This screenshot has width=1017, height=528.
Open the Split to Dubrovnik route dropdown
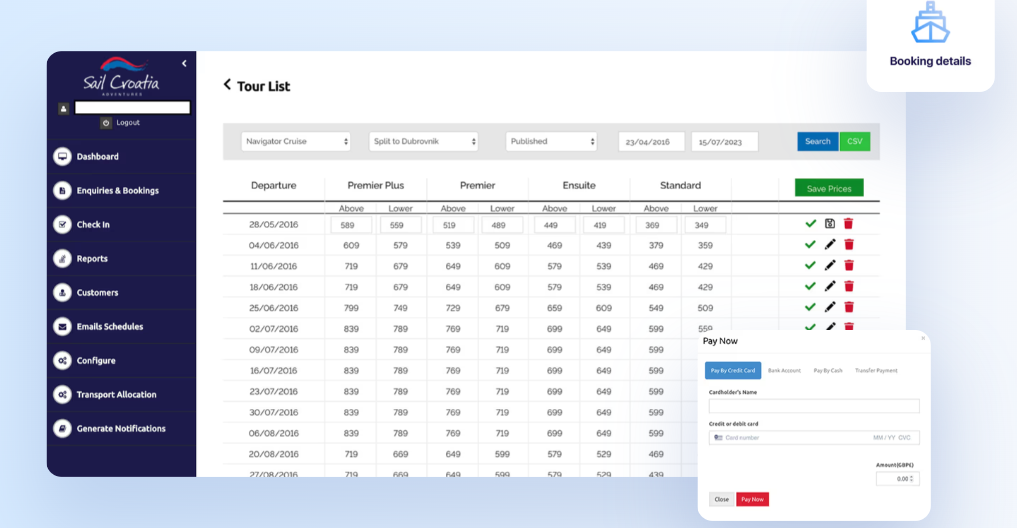(423, 142)
